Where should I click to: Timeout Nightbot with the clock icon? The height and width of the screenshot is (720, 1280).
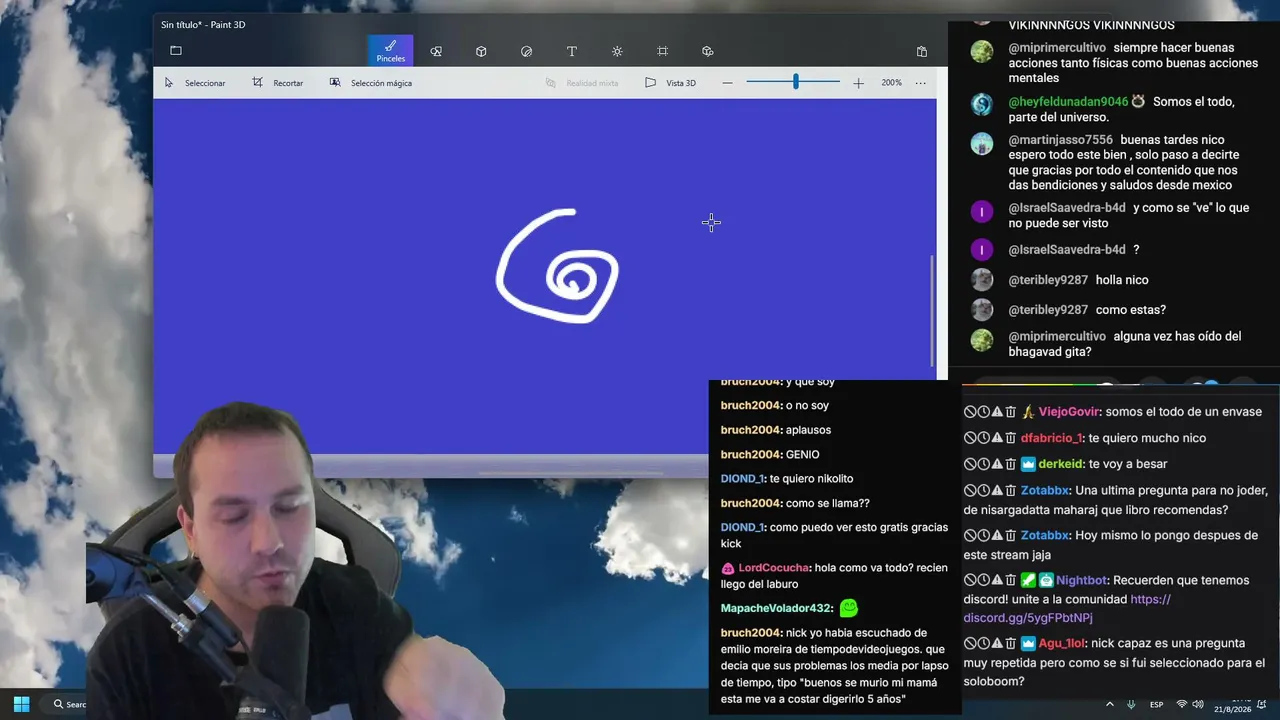983,580
